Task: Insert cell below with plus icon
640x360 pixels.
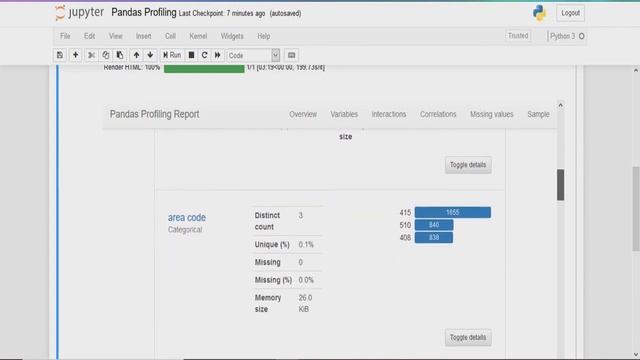Action: (x=76, y=55)
